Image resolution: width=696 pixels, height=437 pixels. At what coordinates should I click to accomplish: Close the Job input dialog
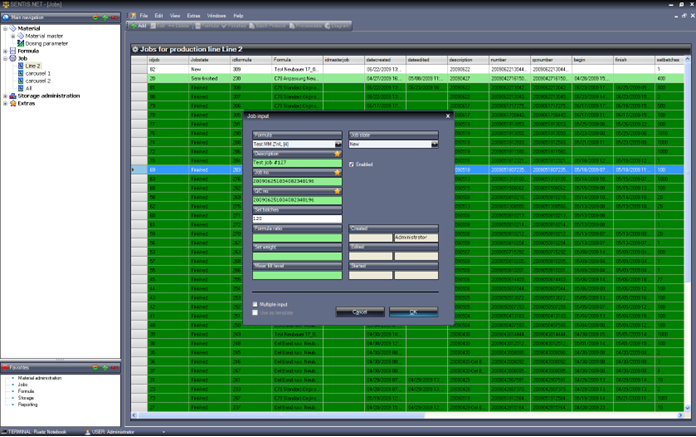pos(447,116)
